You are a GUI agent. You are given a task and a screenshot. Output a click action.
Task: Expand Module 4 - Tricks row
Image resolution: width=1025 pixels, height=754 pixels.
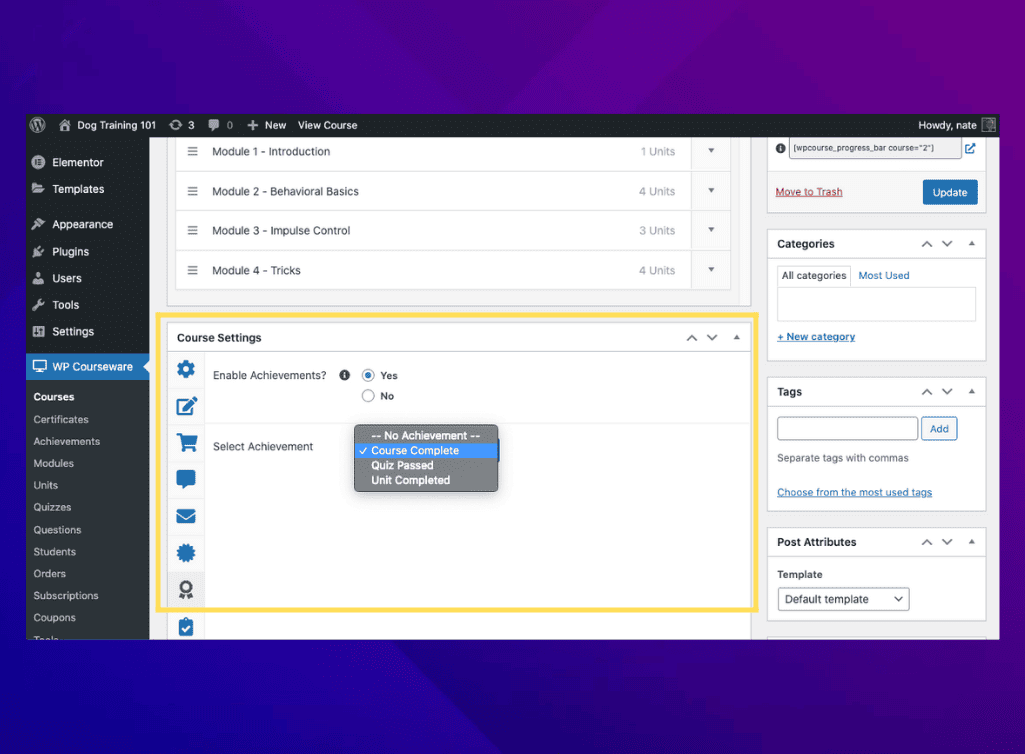pos(711,270)
